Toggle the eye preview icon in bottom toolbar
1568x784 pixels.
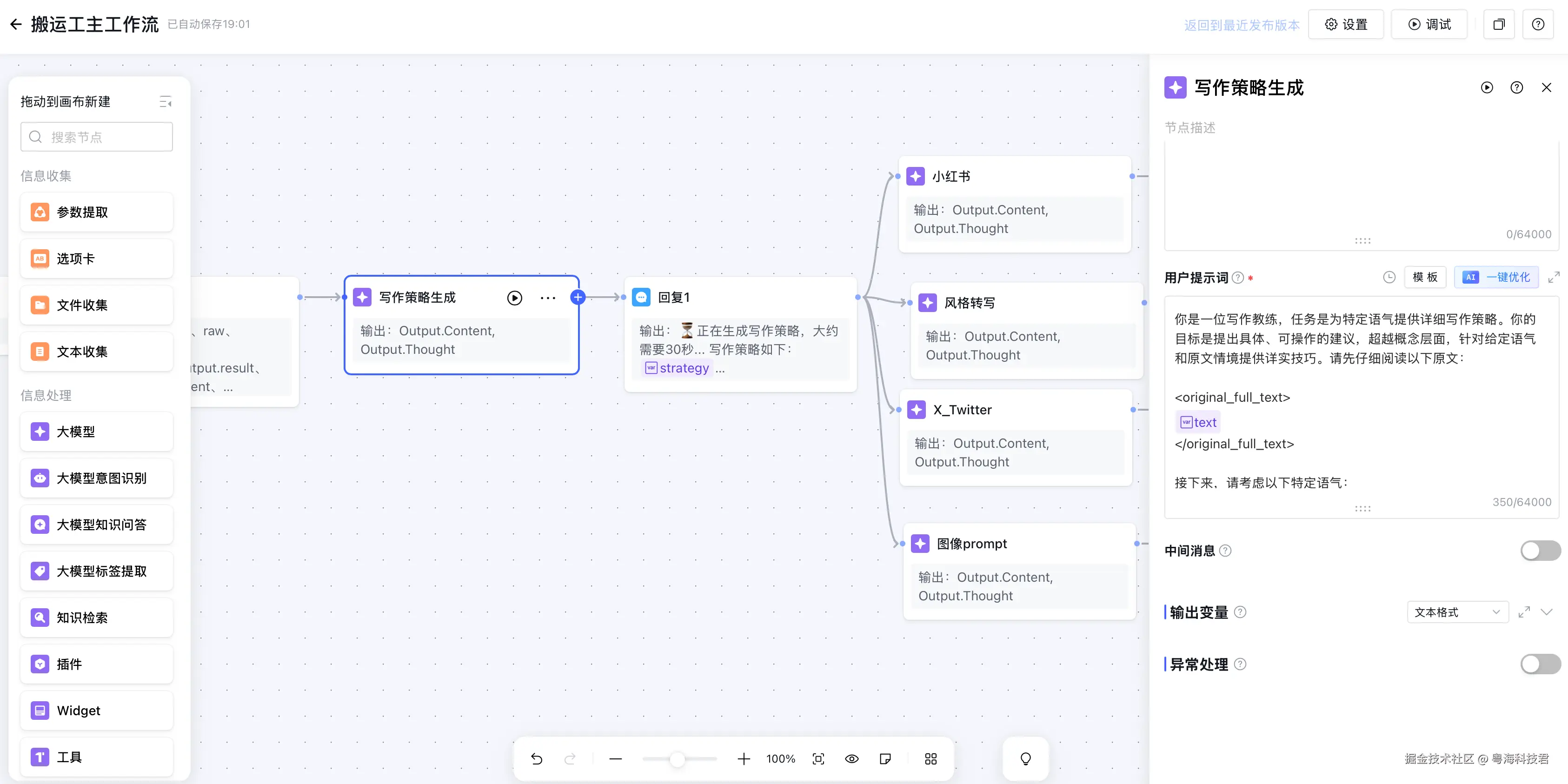(x=851, y=758)
